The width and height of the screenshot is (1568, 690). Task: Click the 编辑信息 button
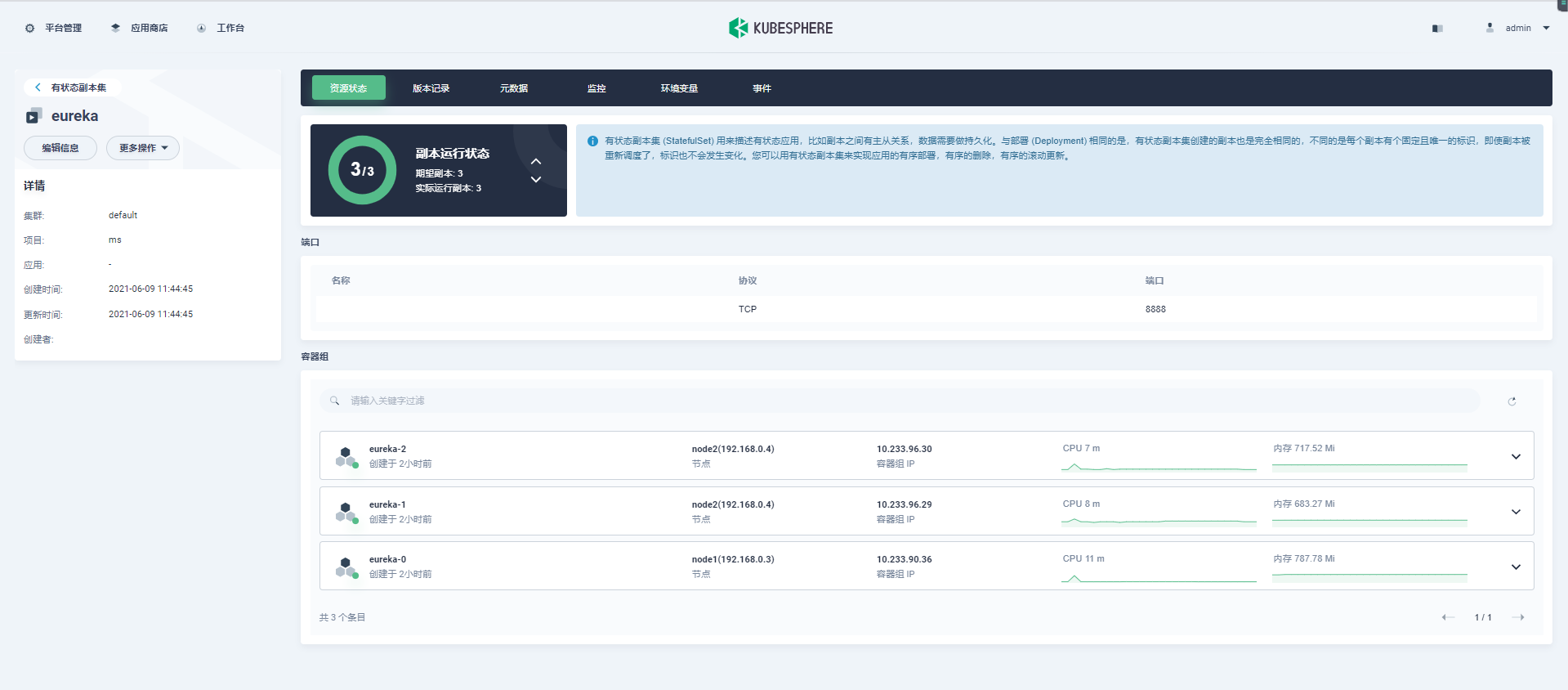coord(60,148)
